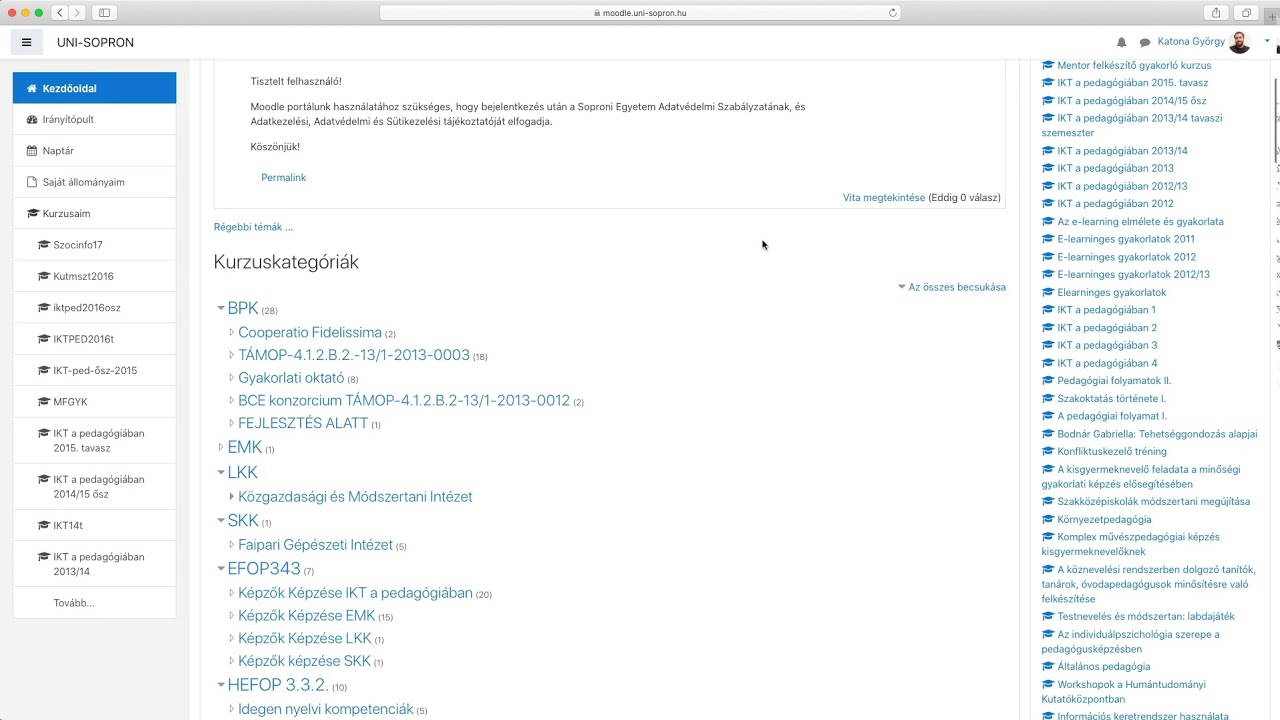Show Safari tab overview
Image resolution: width=1280 pixels, height=720 pixels.
click(1246, 13)
